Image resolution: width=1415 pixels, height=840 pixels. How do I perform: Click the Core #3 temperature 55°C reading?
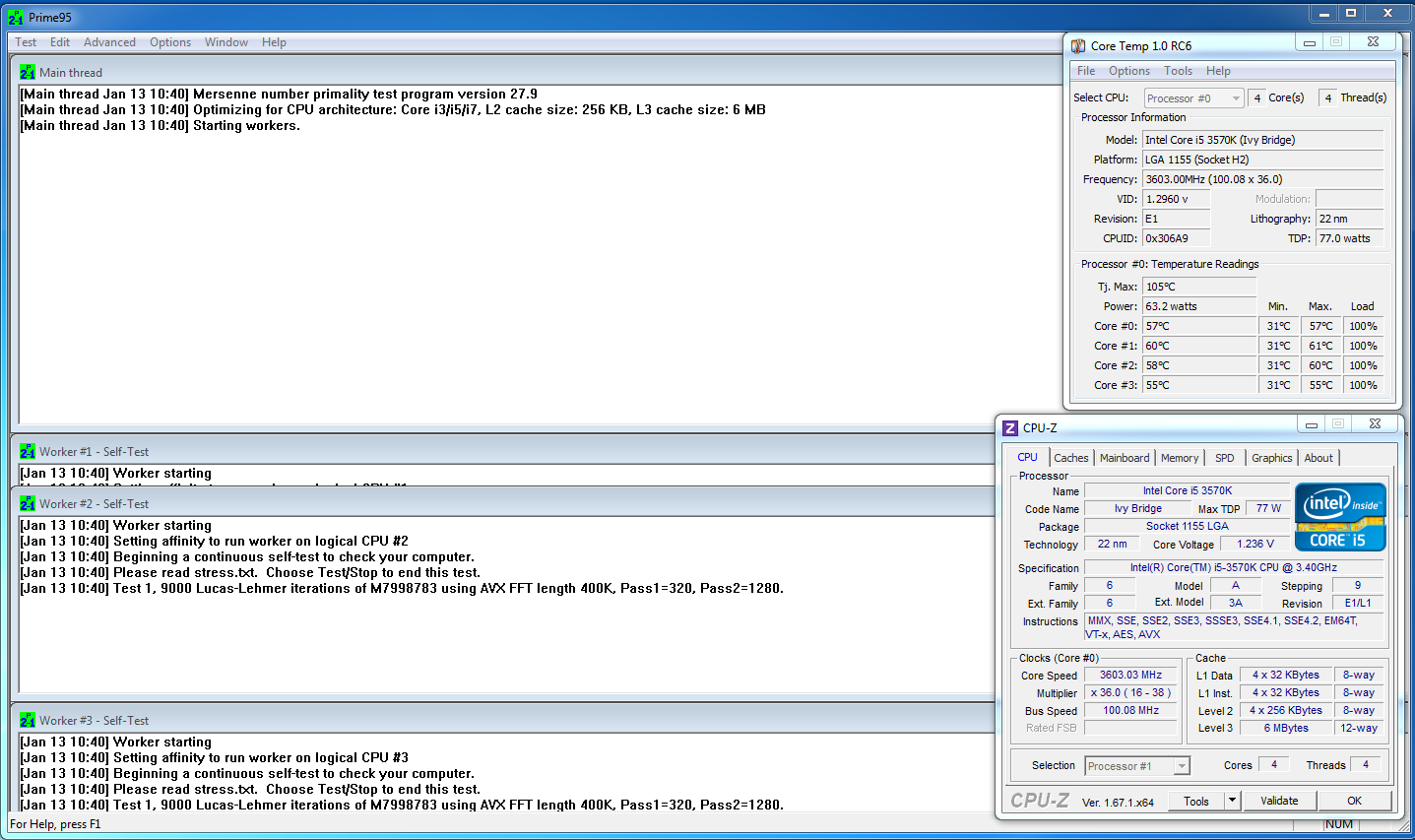[x=1199, y=385]
